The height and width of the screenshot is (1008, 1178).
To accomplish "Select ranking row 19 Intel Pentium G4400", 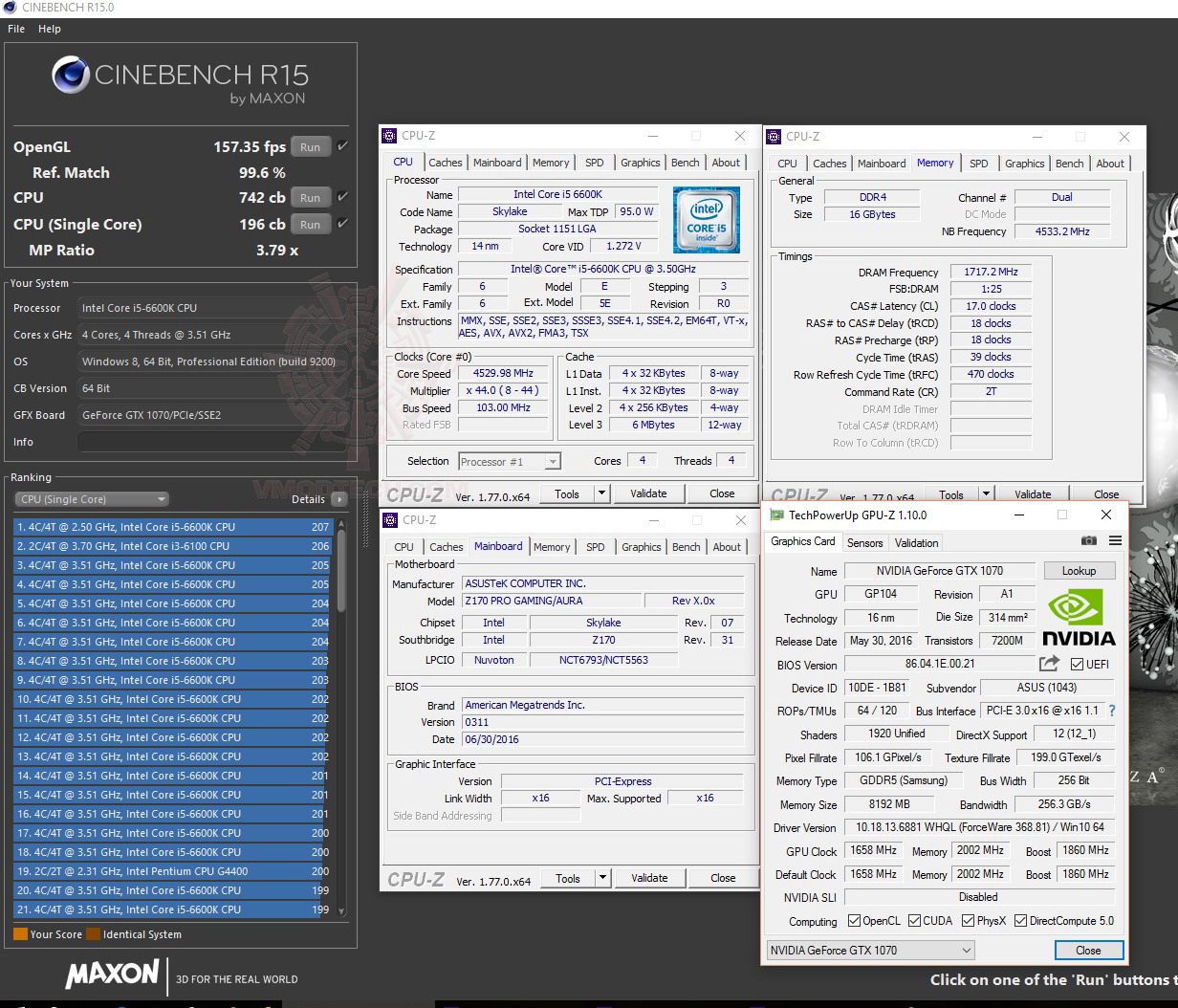I will [x=172, y=871].
